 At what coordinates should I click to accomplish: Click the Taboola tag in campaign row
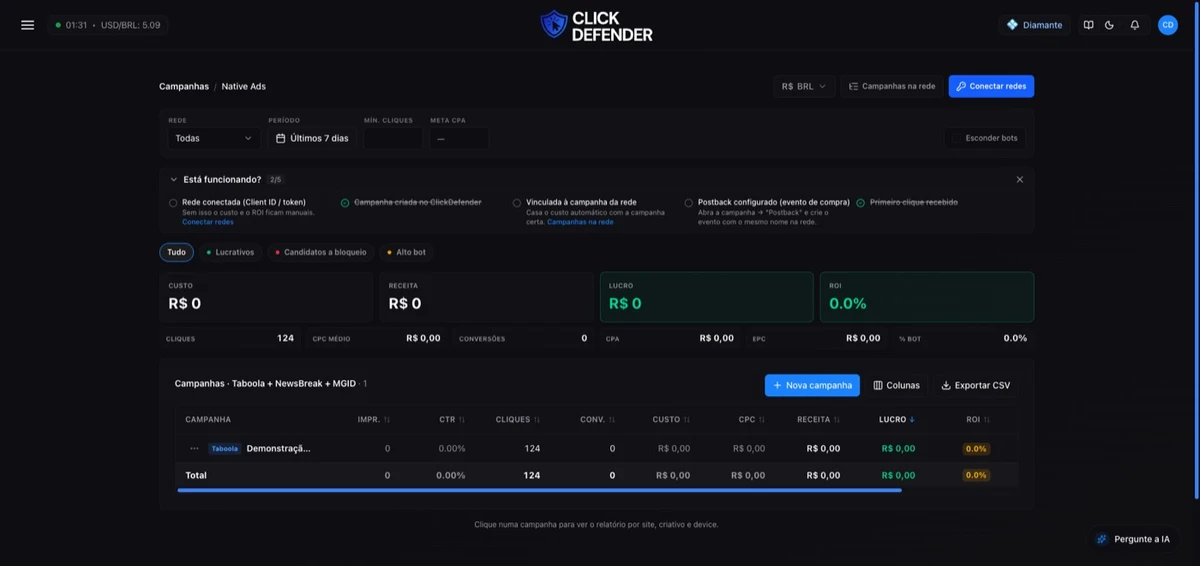coord(224,449)
